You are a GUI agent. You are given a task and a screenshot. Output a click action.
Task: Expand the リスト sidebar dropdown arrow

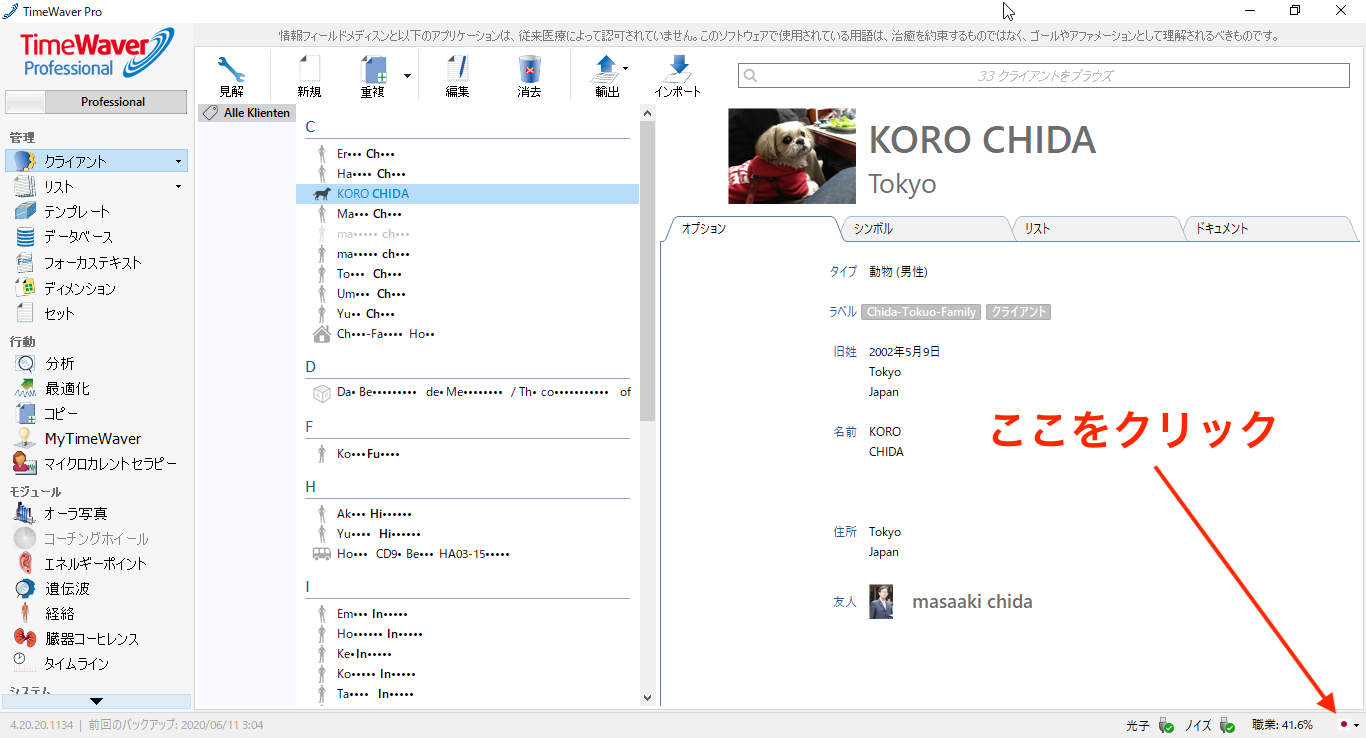178,186
